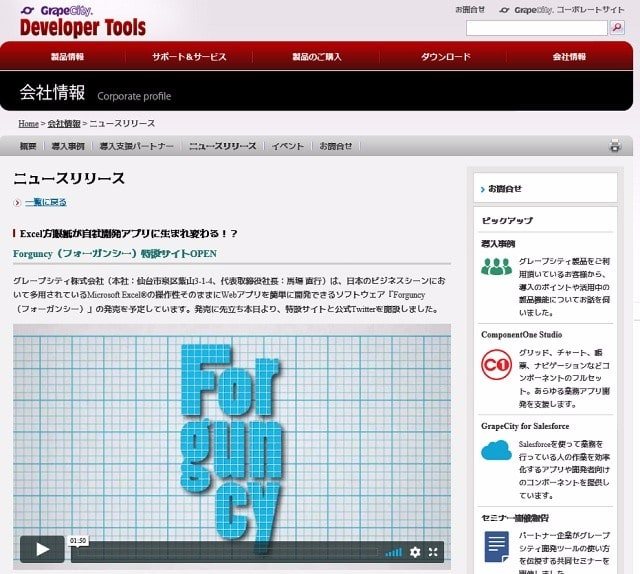The width and height of the screenshot is (640, 574).
Task: Open 製品のご購入 main menu
Action: (x=317, y=57)
